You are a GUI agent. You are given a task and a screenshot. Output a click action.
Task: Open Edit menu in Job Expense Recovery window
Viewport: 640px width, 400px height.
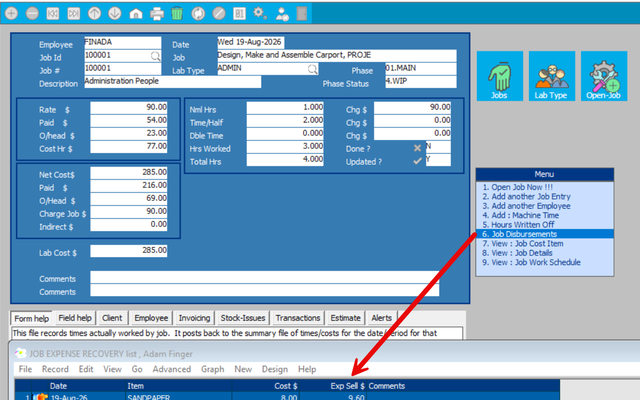86,369
